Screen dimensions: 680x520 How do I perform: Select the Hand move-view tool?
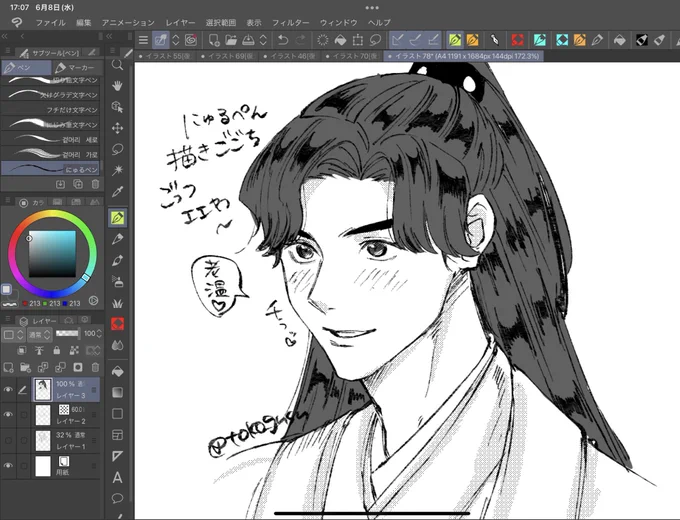[x=117, y=86]
